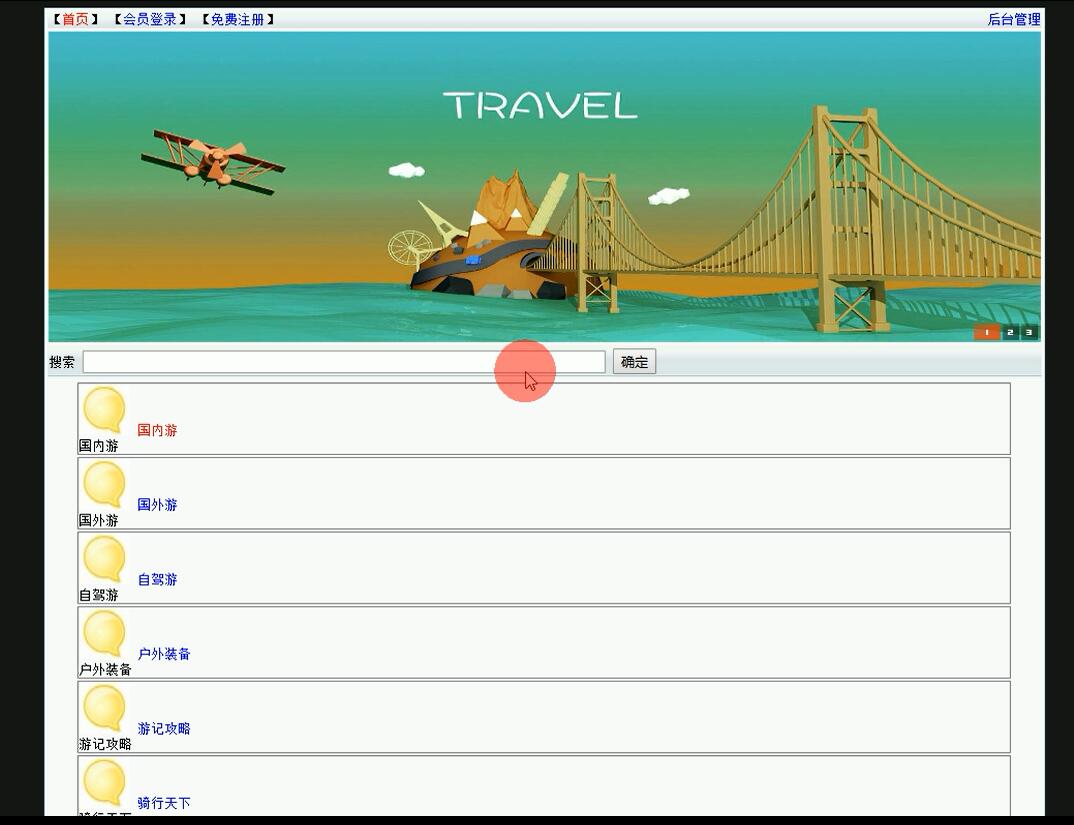Image resolution: width=1074 pixels, height=825 pixels.
Task: Click the 首页 navigation link
Action: (75, 19)
